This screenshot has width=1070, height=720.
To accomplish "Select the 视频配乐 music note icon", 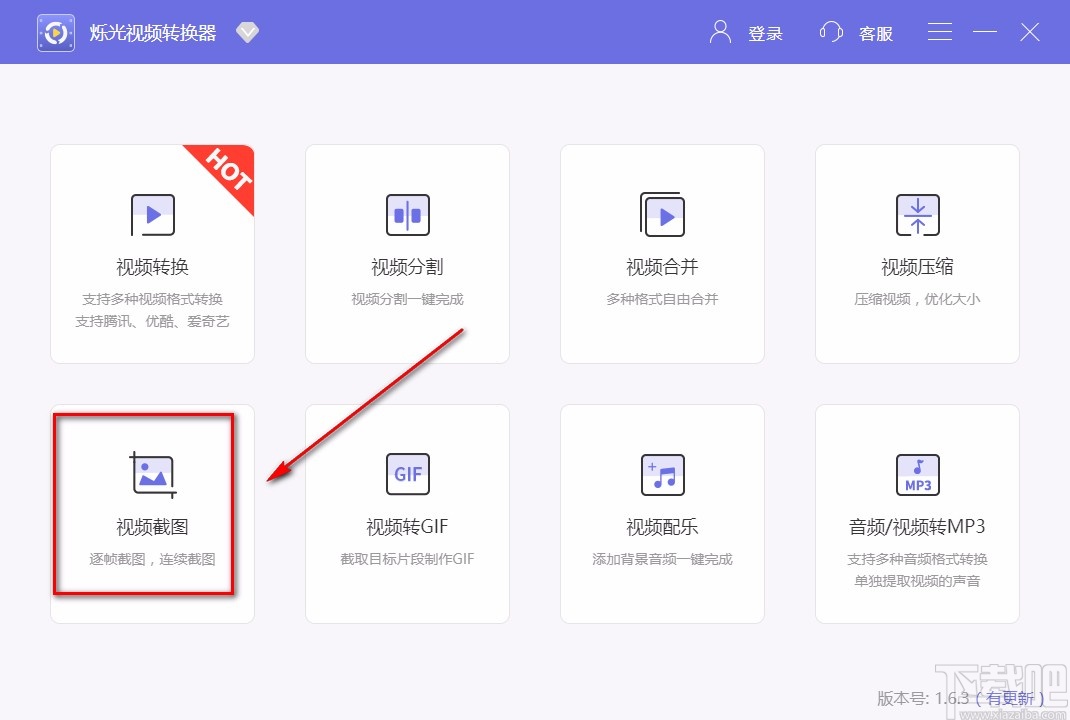I will (662, 474).
